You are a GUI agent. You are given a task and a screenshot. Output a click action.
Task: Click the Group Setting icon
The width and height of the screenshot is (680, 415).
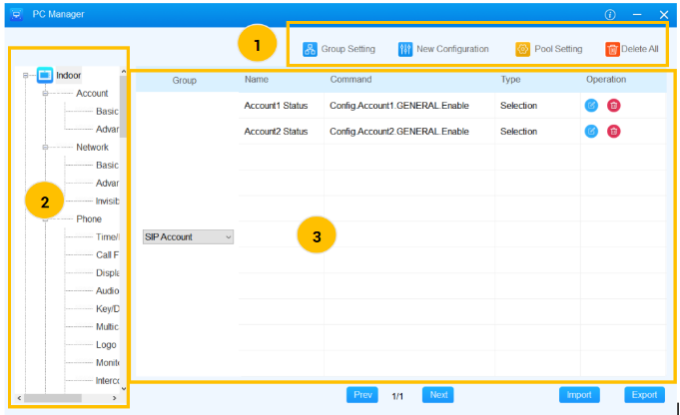(x=310, y=49)
